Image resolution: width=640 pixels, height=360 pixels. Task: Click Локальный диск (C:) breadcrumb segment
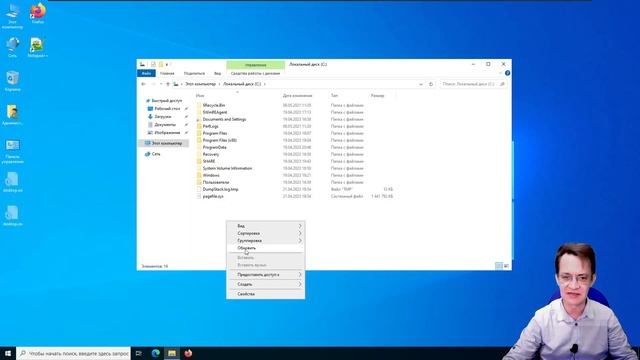[x=242, y=84]
